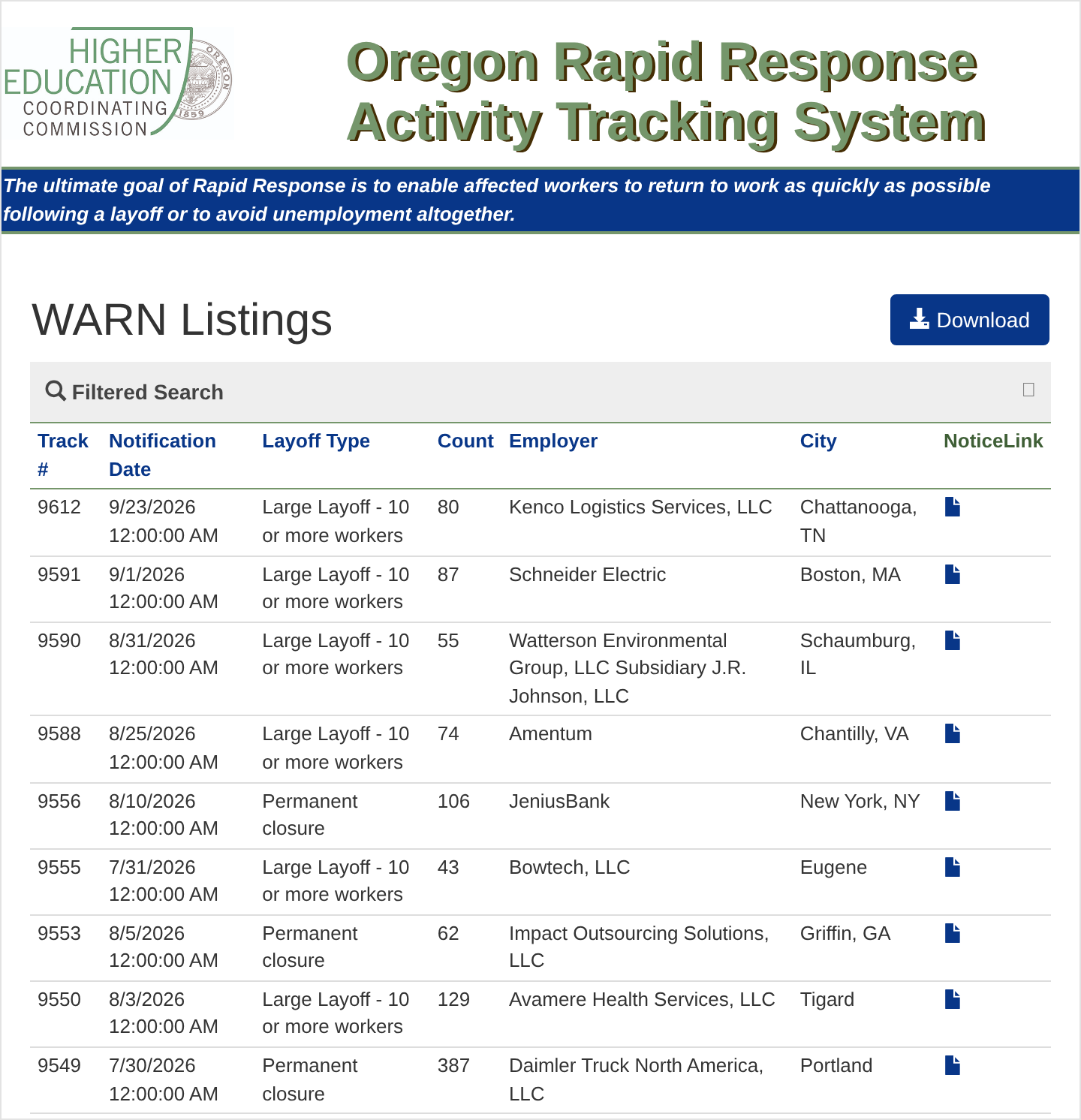
Task: Click the magnifier icon beside Filtered Search
Action: click(56, 391)
